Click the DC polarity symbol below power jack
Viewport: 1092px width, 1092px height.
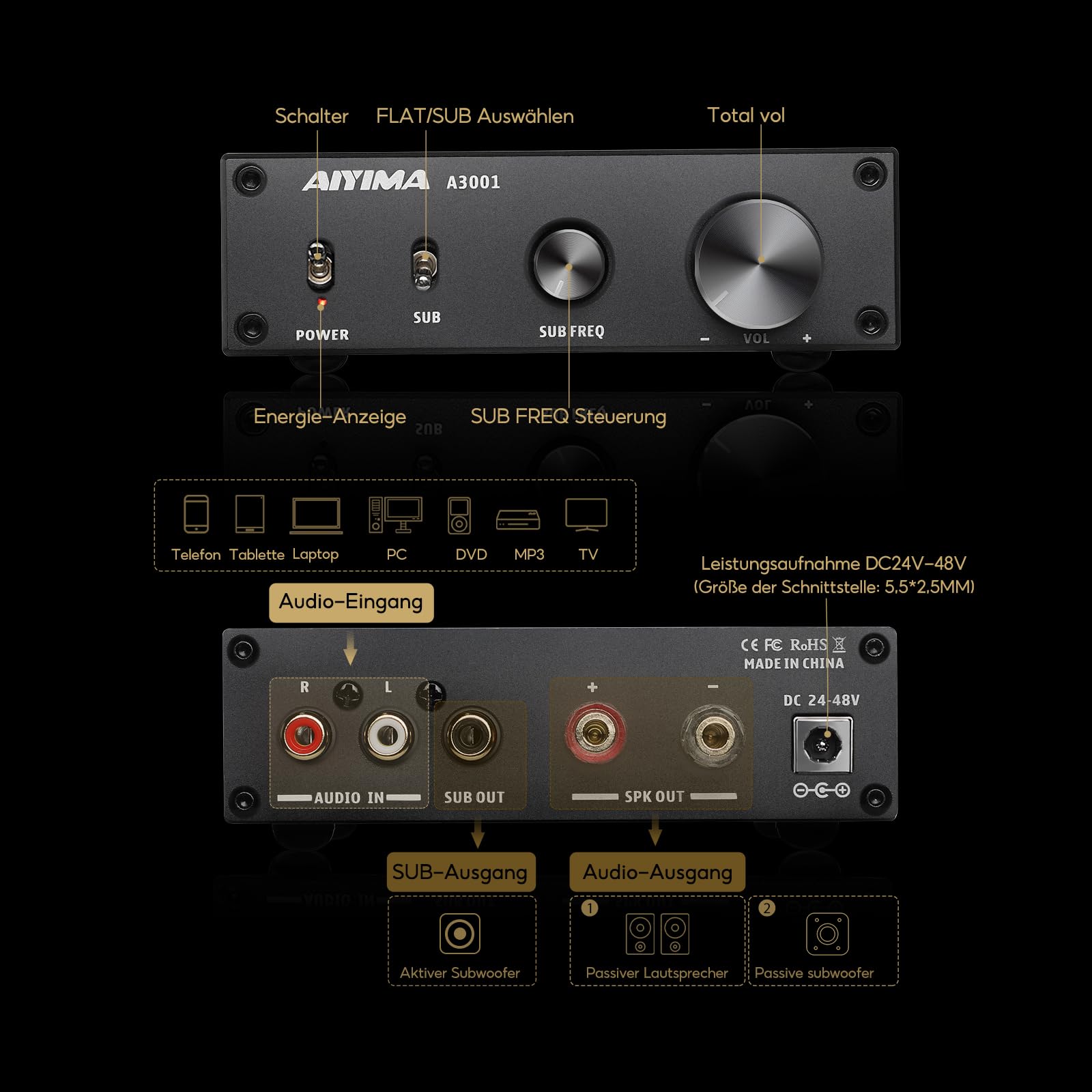822,790
